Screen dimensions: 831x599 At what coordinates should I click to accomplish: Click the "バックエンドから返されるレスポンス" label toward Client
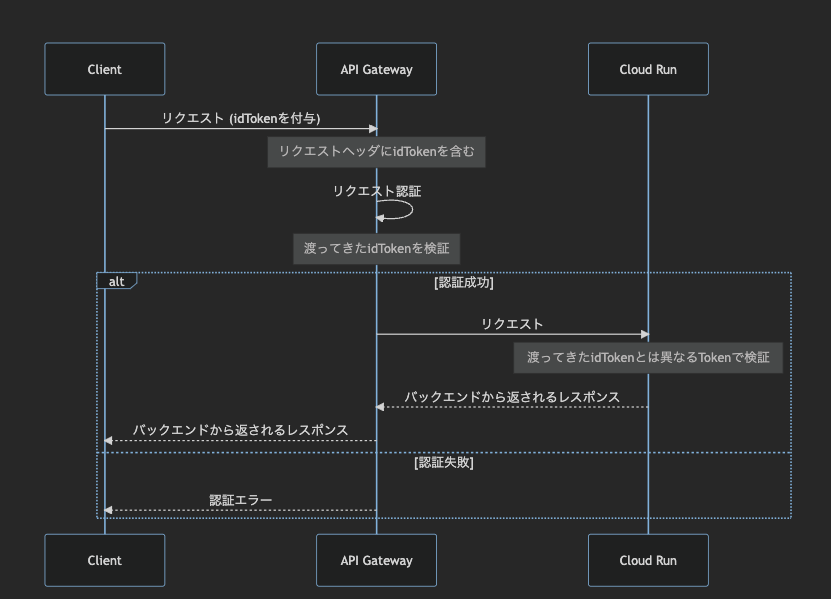click(241, 430)
